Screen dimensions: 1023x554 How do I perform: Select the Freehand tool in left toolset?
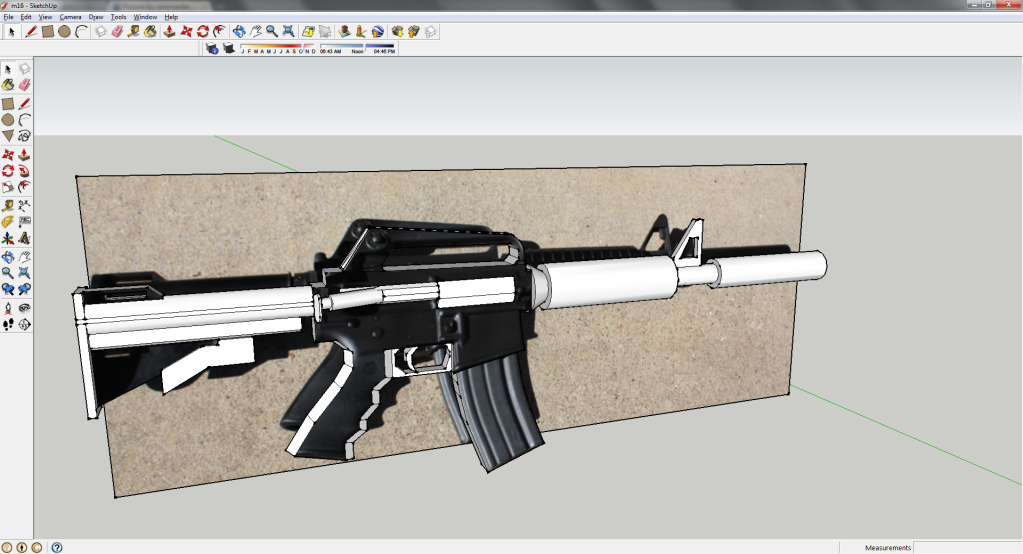24,136
